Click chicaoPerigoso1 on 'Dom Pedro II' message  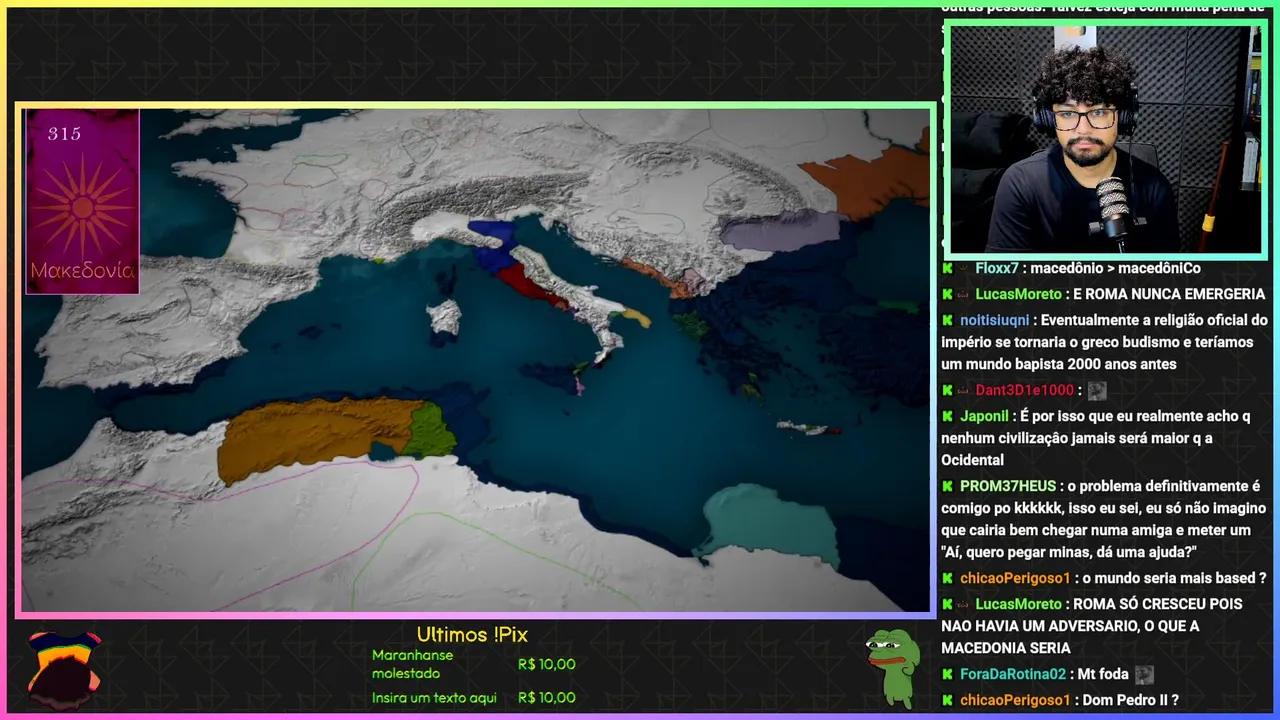click(x=1016, y=700)
